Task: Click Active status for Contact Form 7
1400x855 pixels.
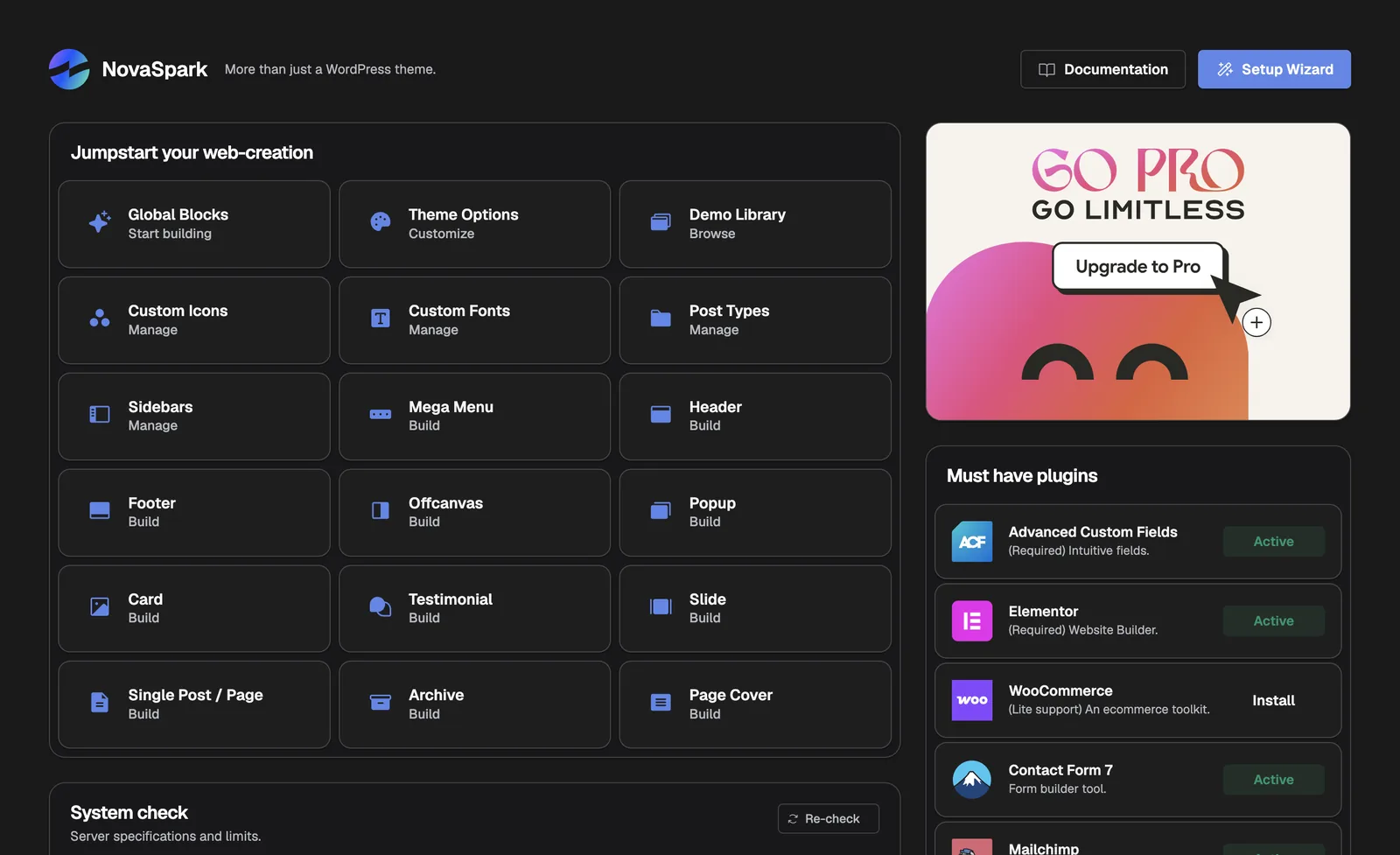Action: pos(1273,780)
